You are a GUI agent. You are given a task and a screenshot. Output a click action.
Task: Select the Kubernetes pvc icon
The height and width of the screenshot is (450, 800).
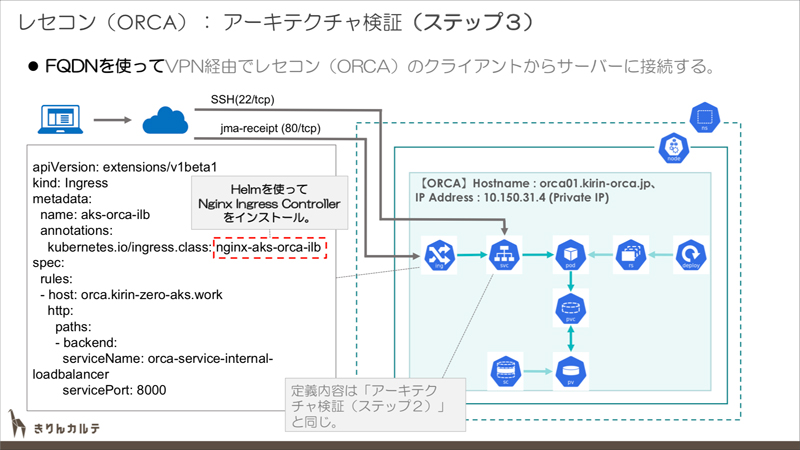(570, 308)
